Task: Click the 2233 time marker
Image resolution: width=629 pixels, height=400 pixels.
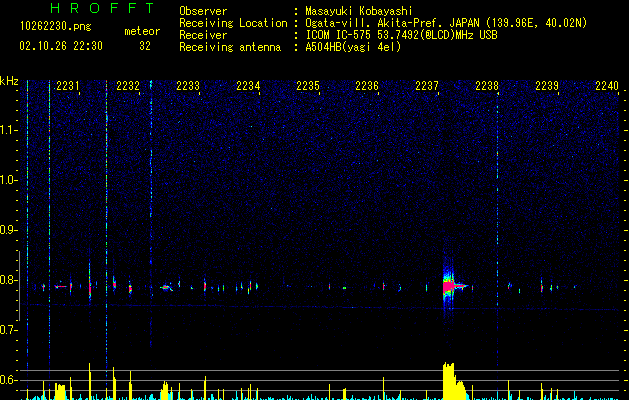Action: (x=188, y=86)
